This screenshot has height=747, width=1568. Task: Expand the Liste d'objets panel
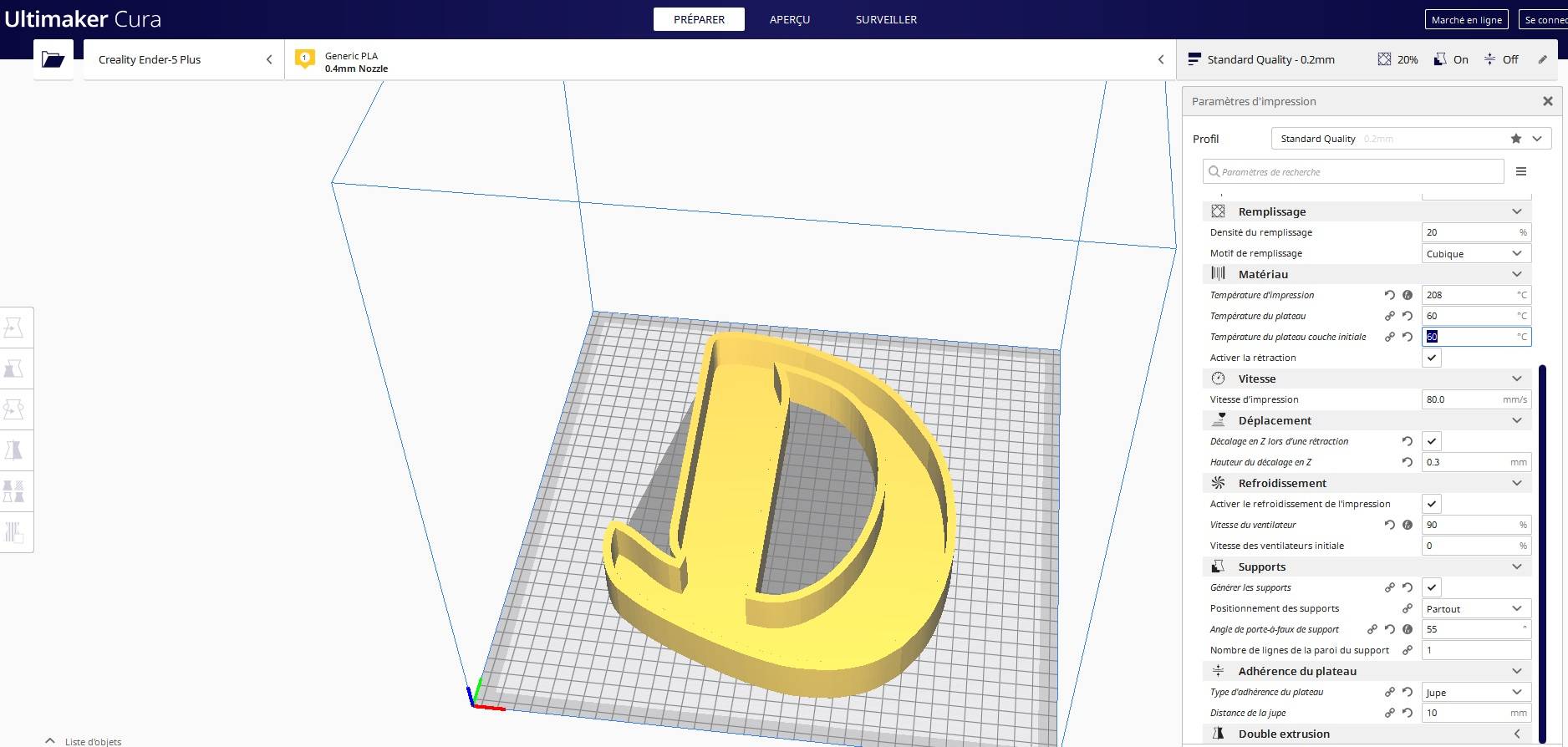click(84, 741)
